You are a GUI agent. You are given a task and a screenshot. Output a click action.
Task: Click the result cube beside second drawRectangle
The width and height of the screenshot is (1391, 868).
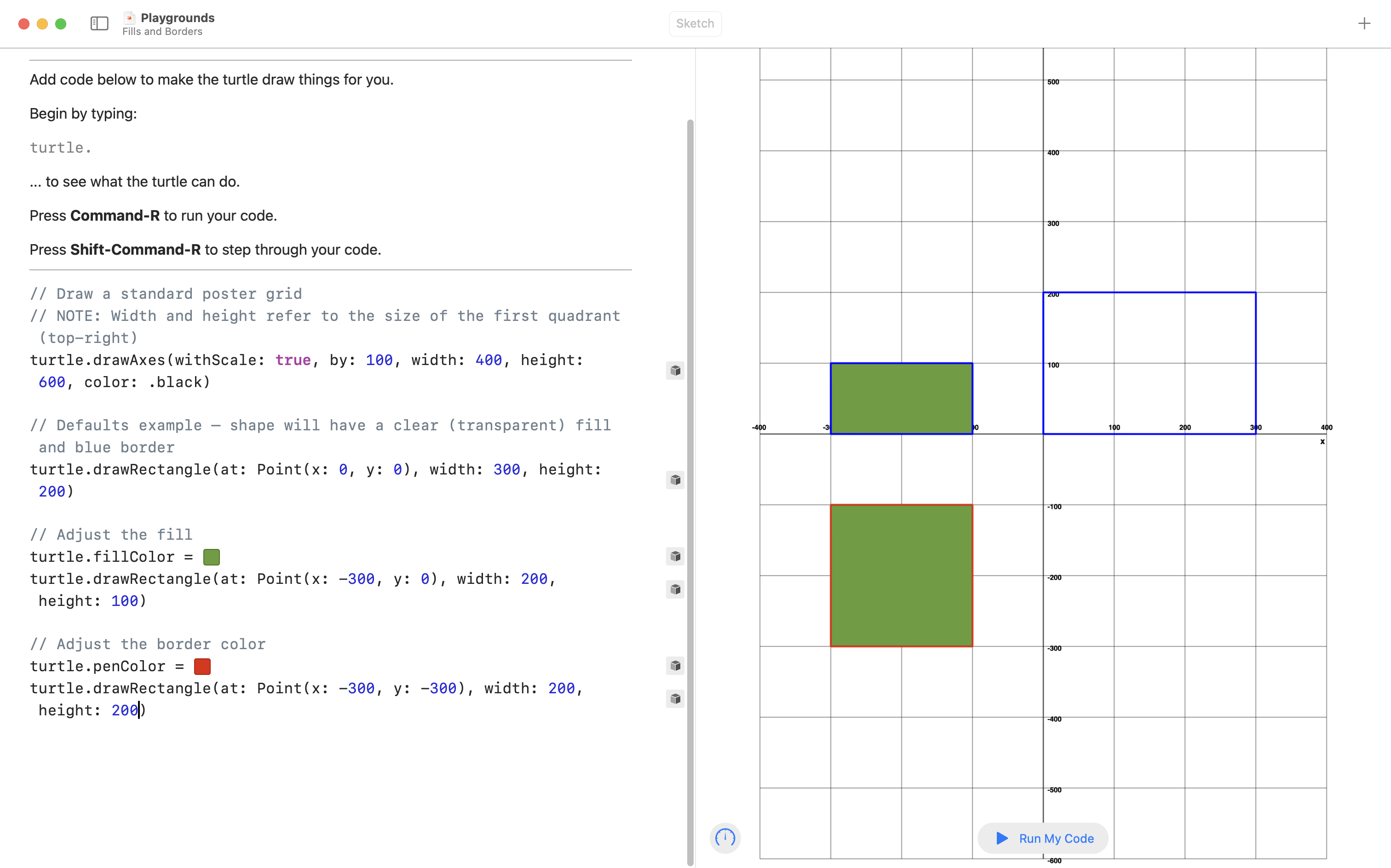pyautogui.click(x=675, y=589)
